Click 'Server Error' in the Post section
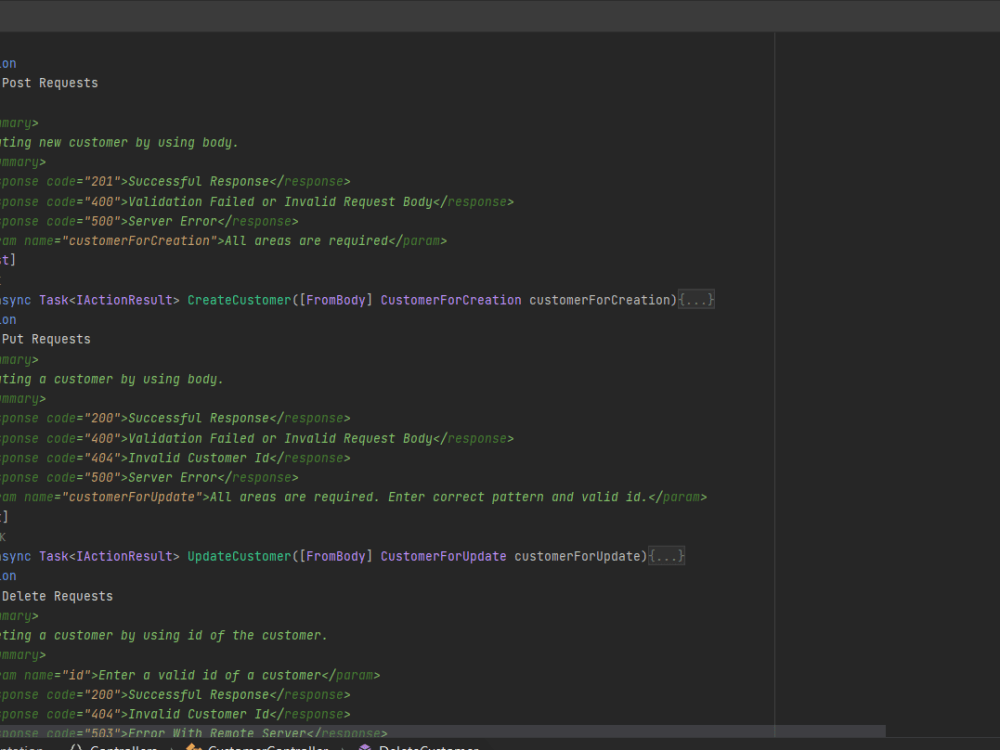The height and width of the screenshot is (750, 1000). (x=173, y=221)
